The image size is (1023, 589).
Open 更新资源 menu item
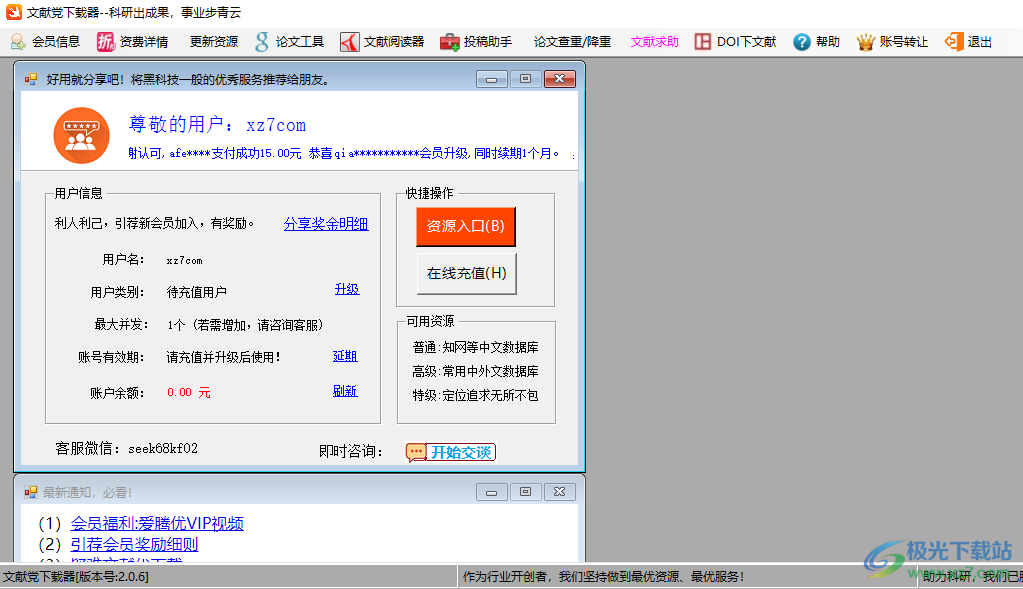(214, 42)
